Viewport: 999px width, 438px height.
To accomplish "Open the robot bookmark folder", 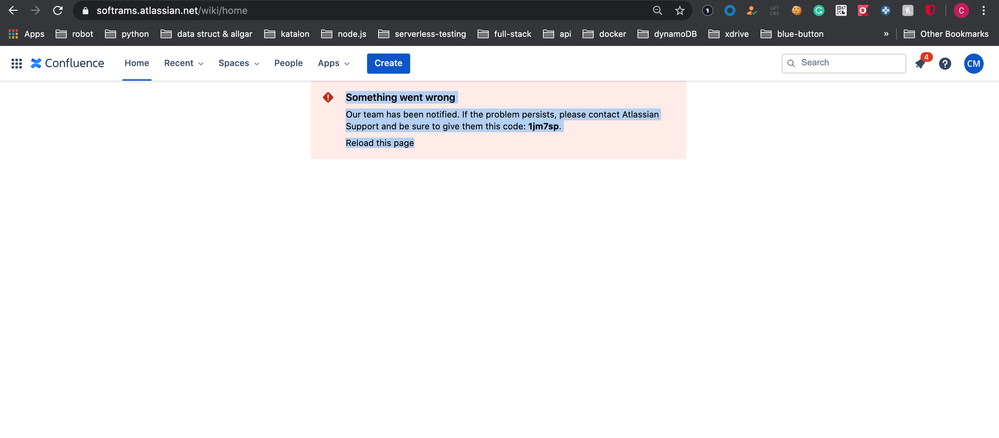I will coord(75,34).
